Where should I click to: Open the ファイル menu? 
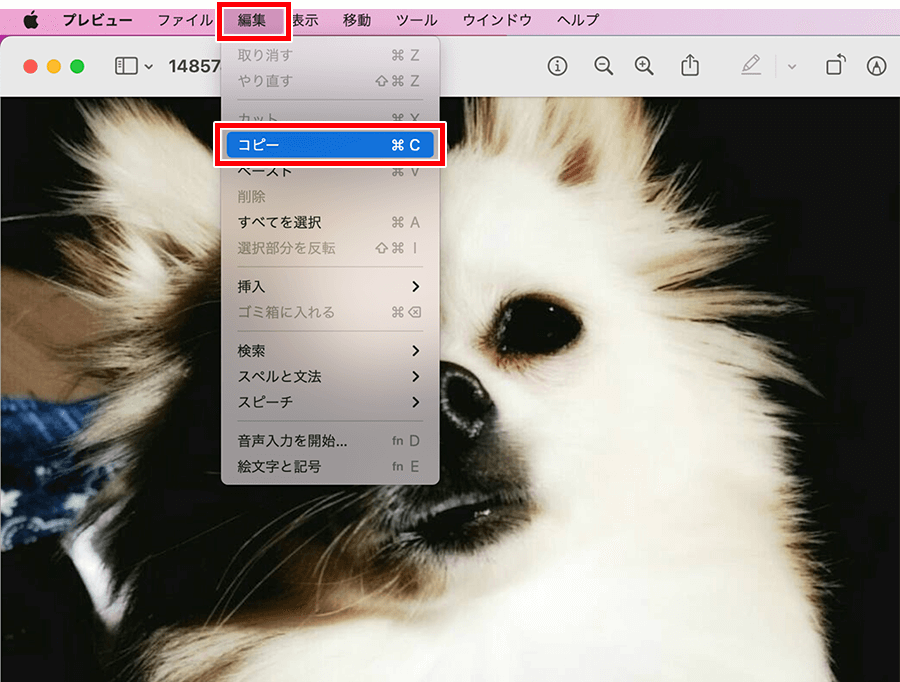(x=185, y=20)
